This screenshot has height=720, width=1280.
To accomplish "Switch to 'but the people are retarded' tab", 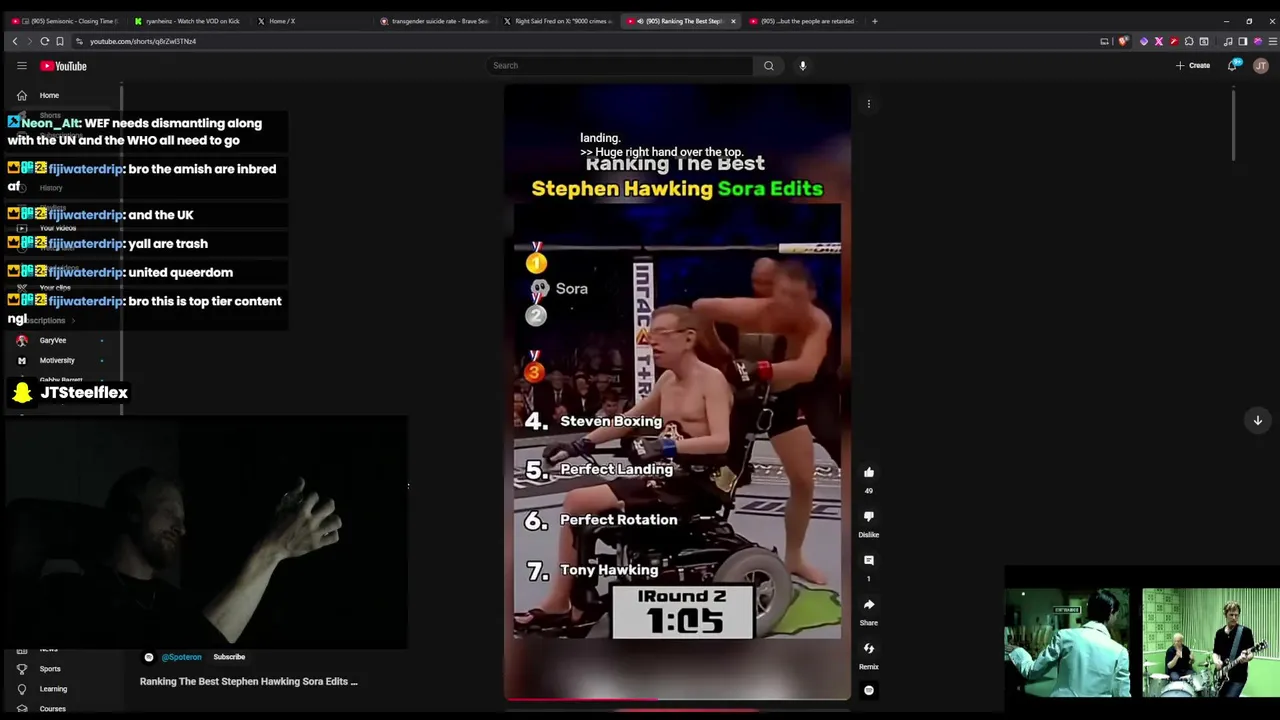I will pyautogui.click(x=805, y=21).
